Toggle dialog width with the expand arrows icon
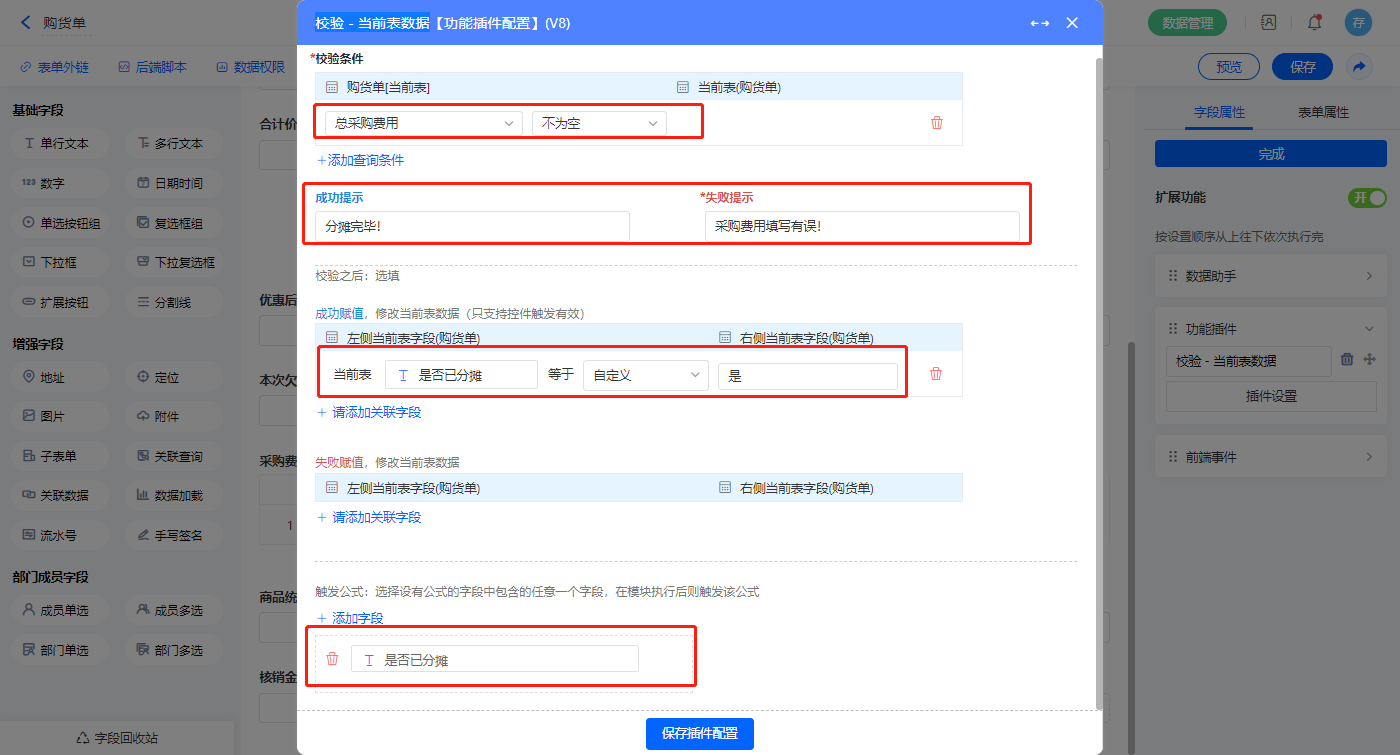Viewport: 1400px width, 755px height. click(x=1039, y=23)
